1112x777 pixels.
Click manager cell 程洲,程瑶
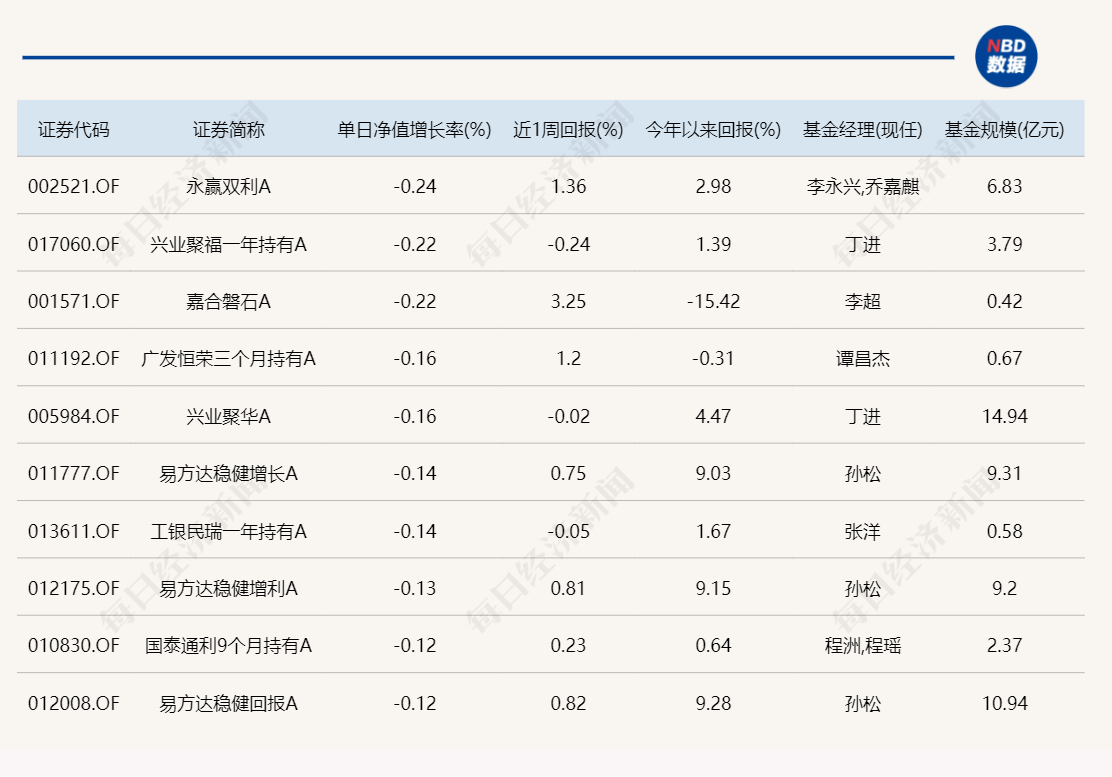(x=862, y=646)
